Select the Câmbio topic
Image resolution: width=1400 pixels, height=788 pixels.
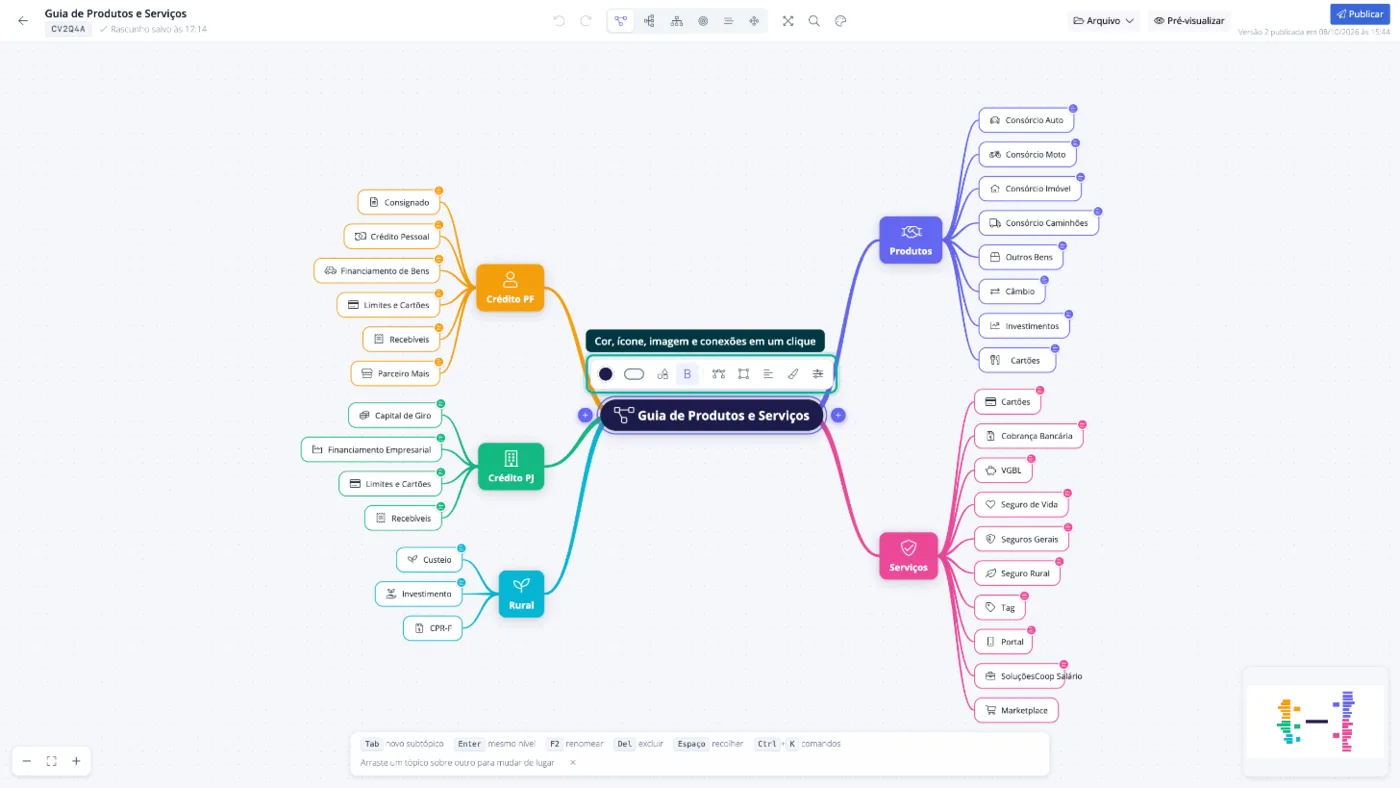pyautogui.click(x=1012, y=291)
